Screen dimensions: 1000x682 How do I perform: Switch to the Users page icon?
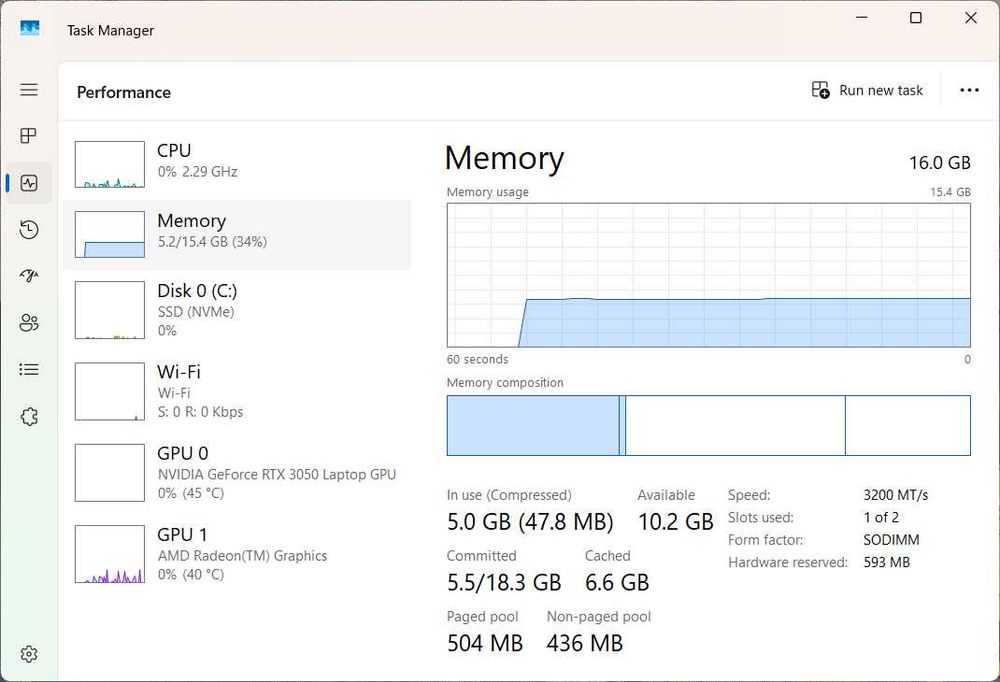click(x=29, y=323)
